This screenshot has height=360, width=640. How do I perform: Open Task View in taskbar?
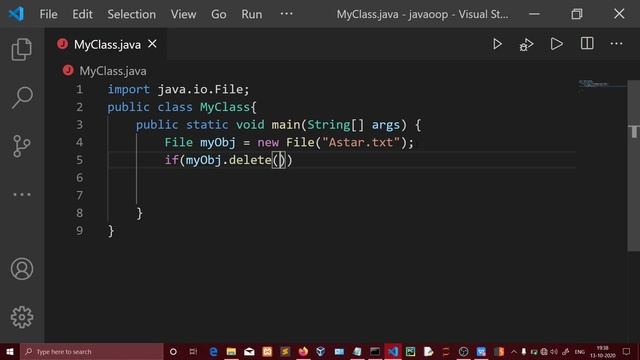pos(193,351)
